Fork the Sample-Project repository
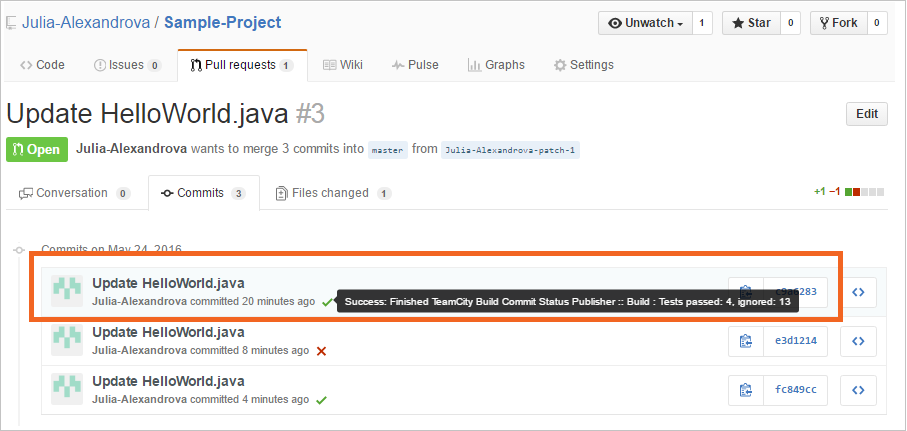The width and height of the screenshot is (907, 431). 837,23
